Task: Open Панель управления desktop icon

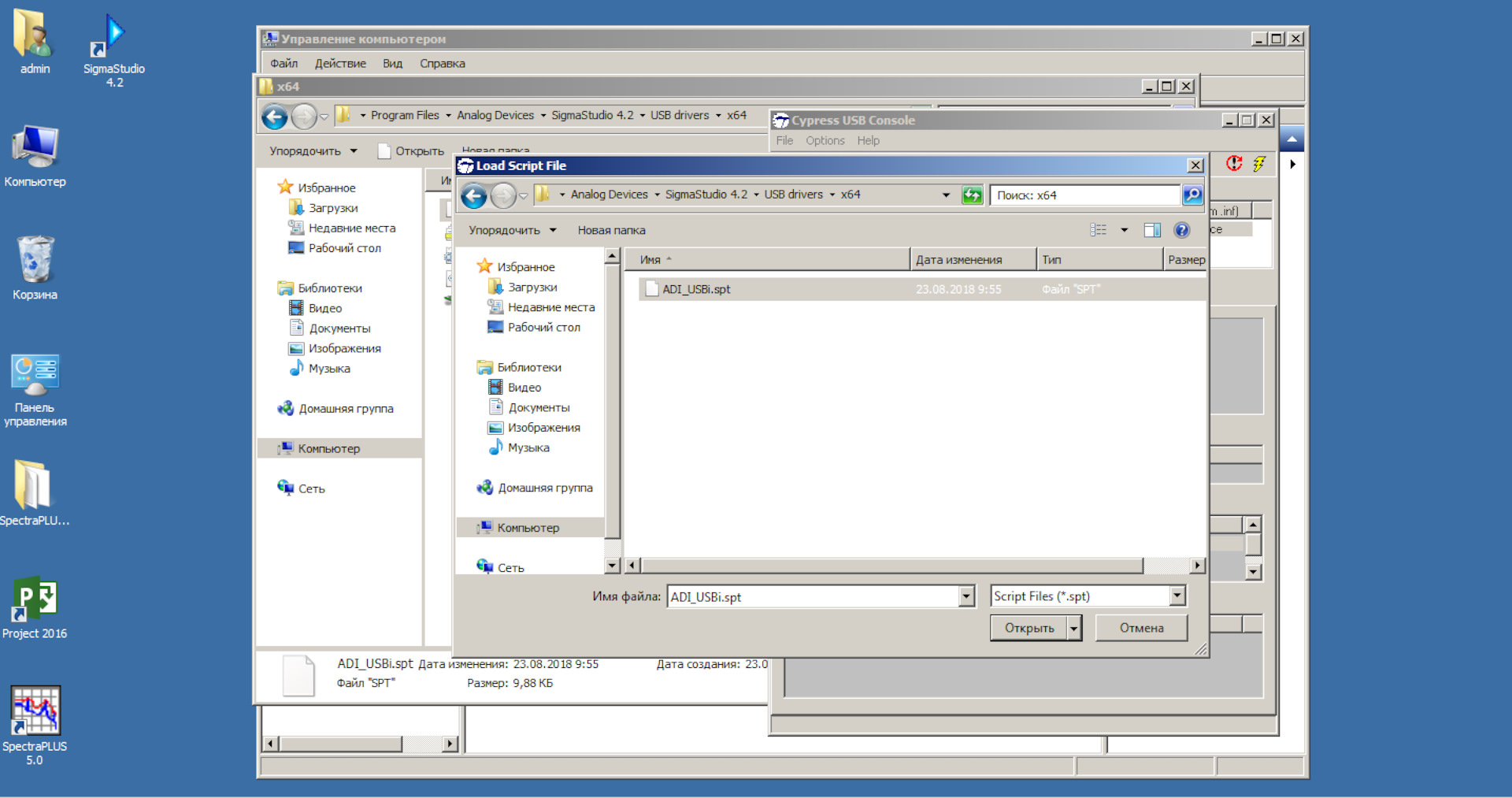Action: (x=35, y=390)
